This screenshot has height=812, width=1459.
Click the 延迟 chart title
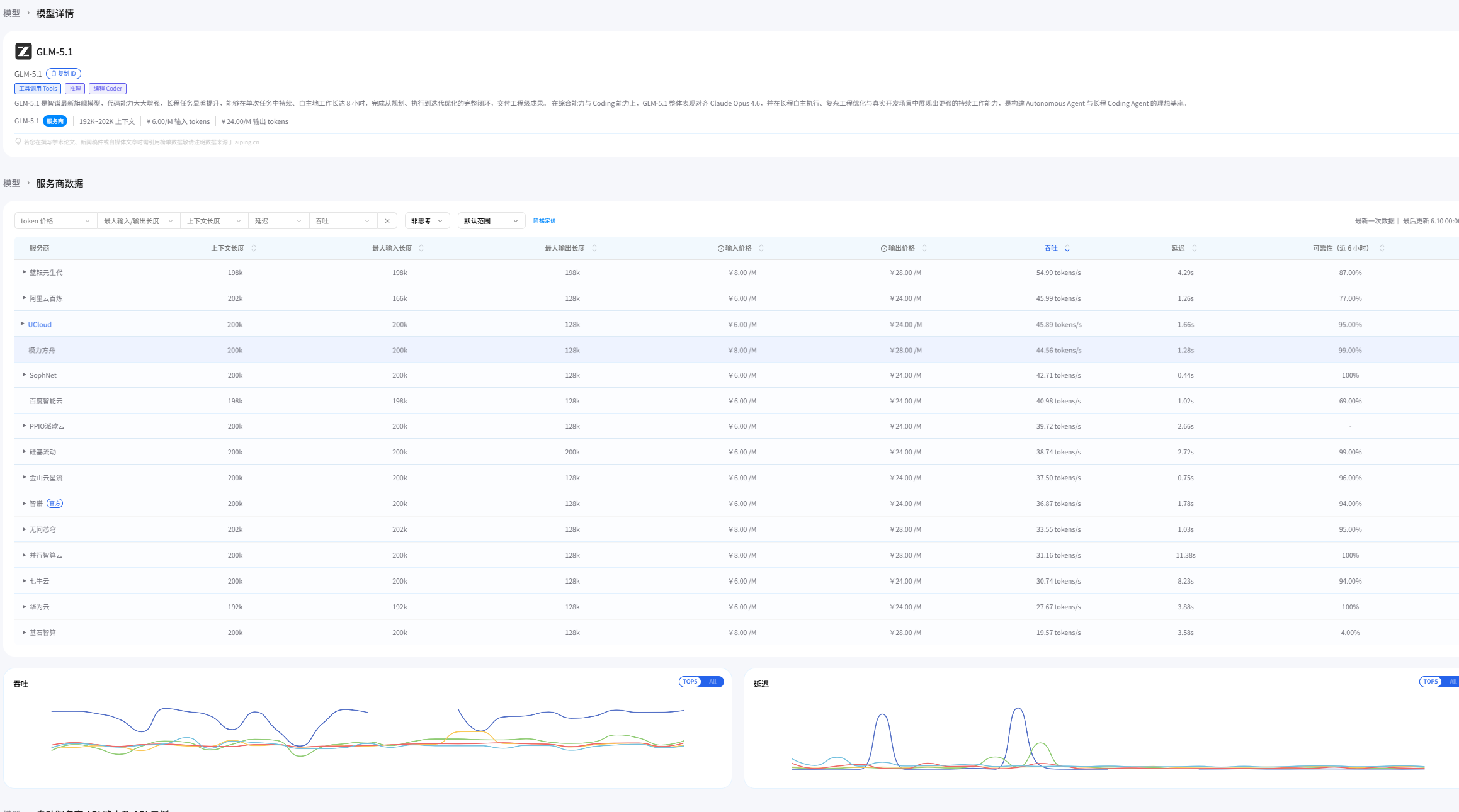[x=761, y=684]
